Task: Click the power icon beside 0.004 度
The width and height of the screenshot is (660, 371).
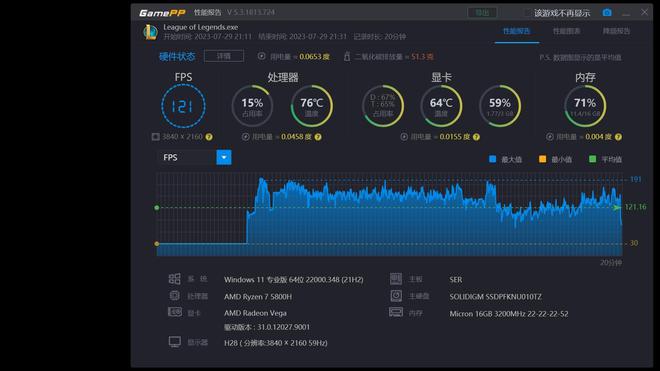Action: pos(550,137)
